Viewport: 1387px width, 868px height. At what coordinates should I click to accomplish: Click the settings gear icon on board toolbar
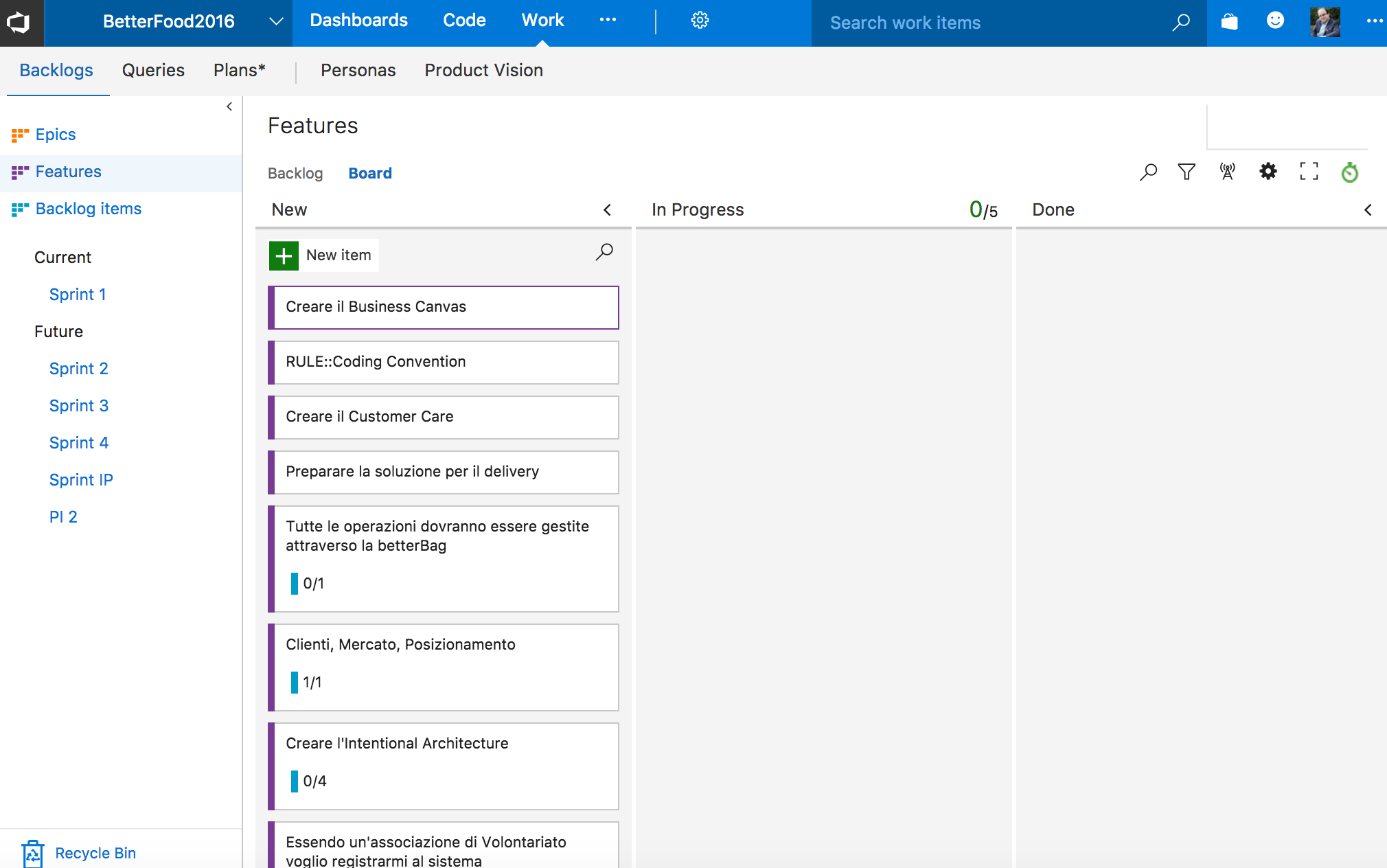tap(1267, 171)
